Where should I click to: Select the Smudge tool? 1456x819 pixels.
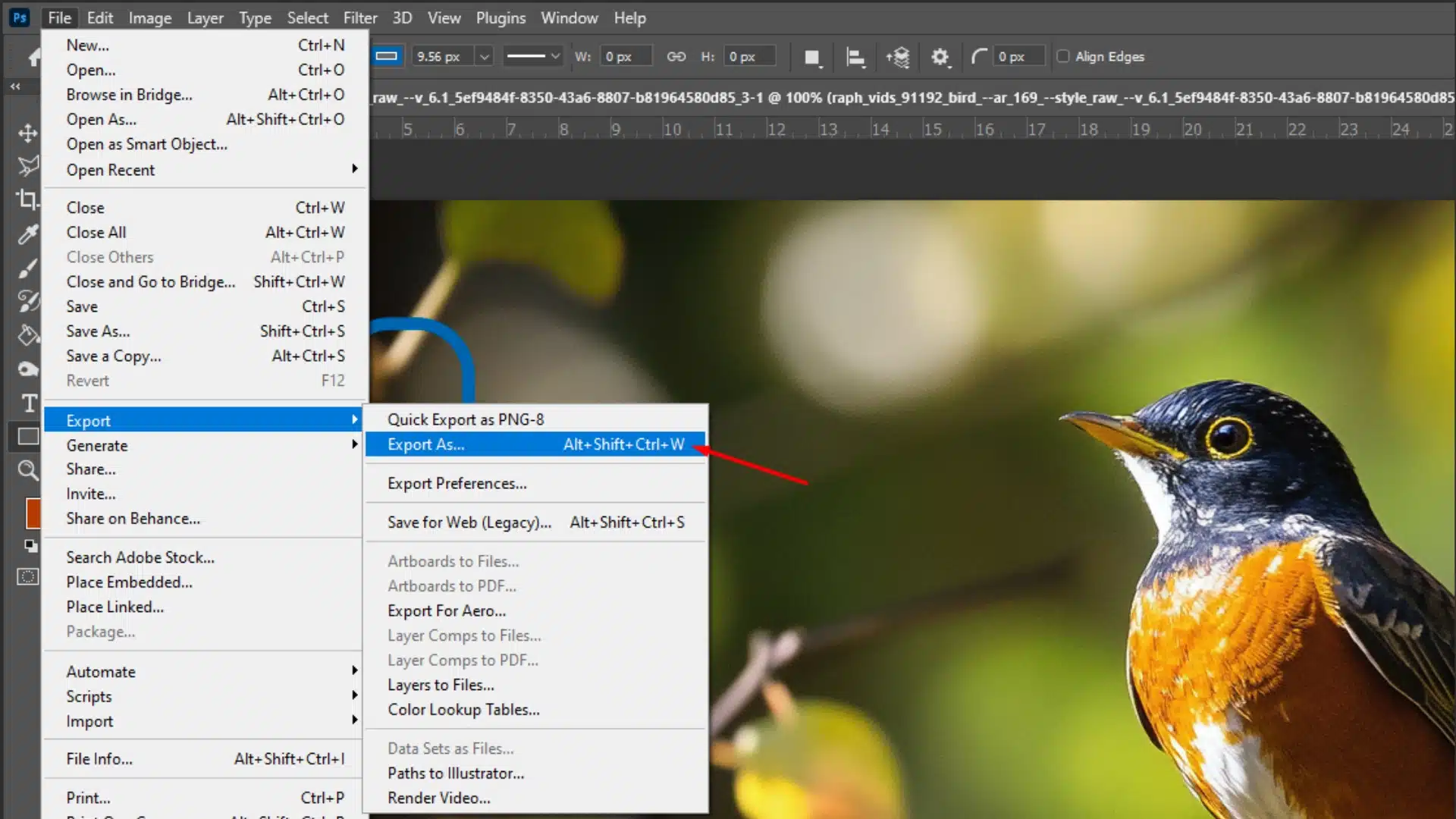coord(28,369)
